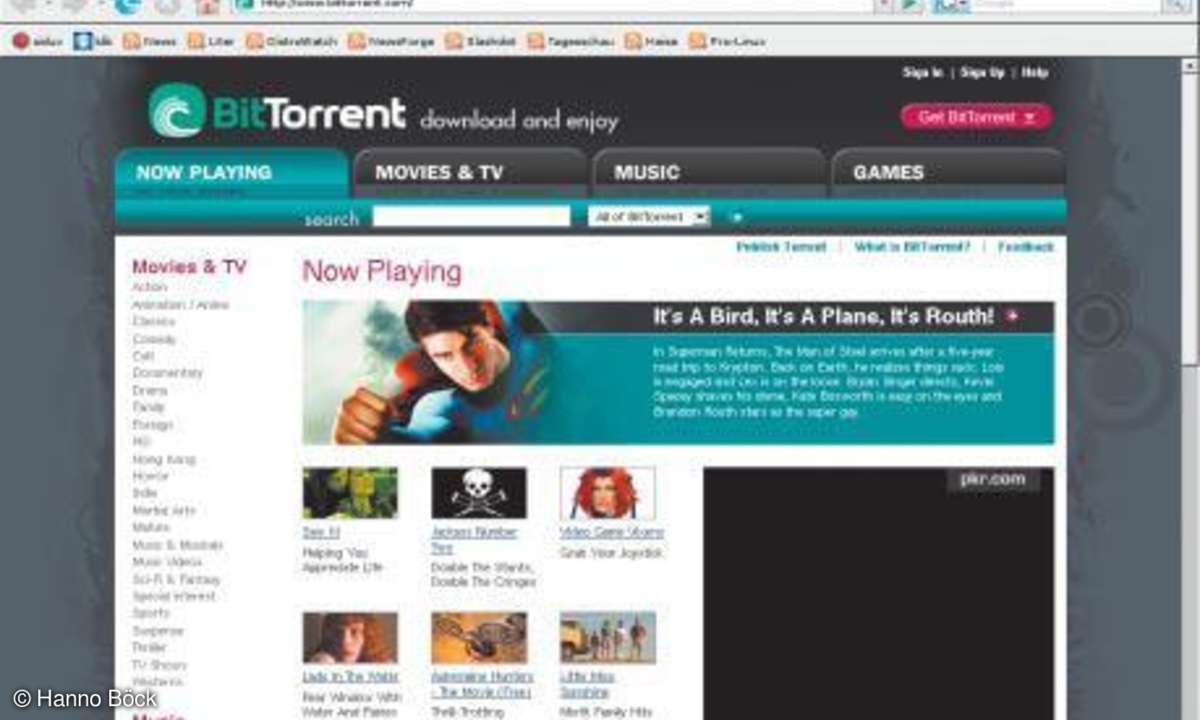1200x720 pixels.
Task: Open the Now Playing tab
Action: pos(232,173)
